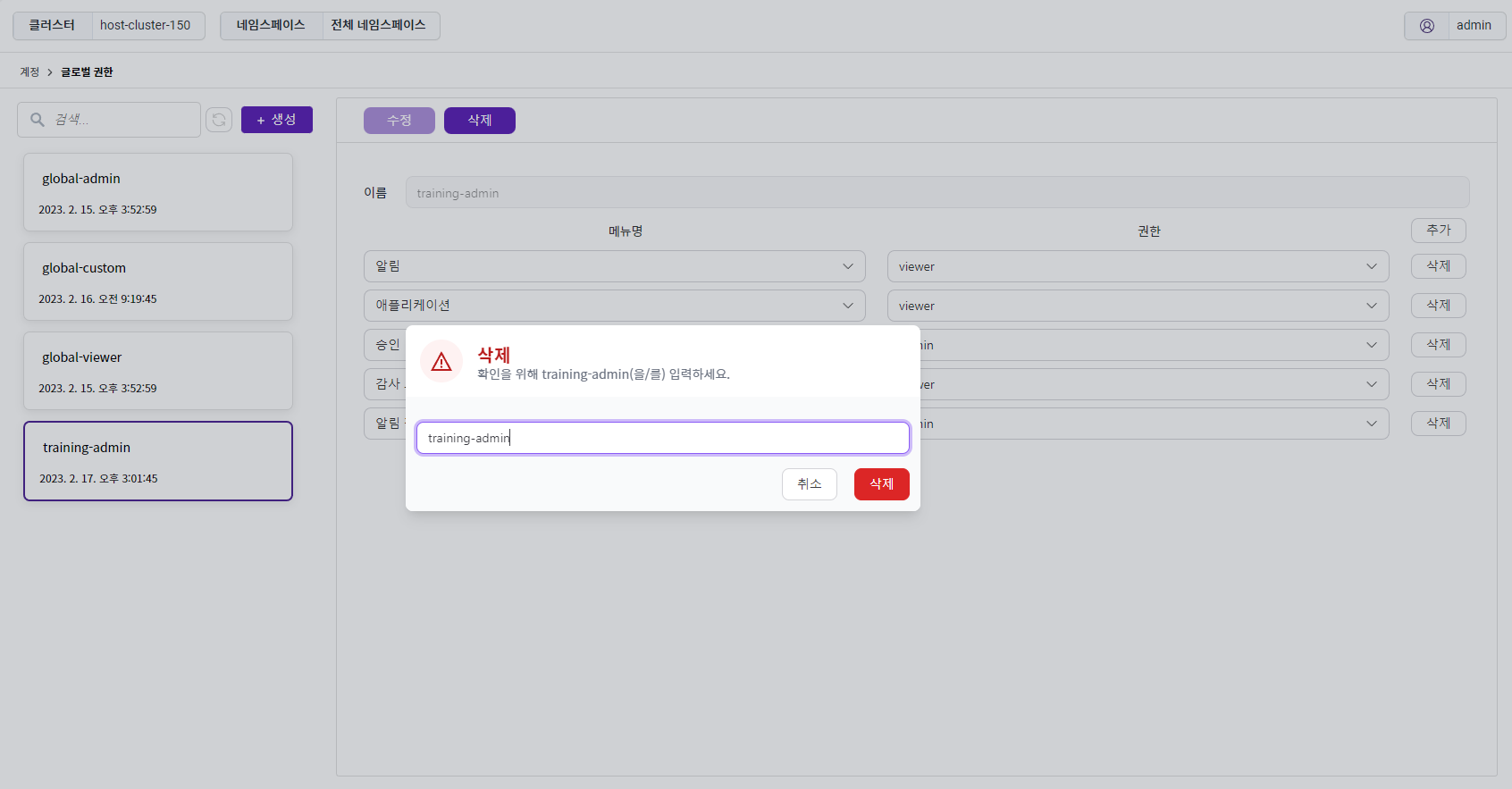Confirm deletion with red 삭제 button
This screenshot has width=1512, height=789.
coord(882,484)
